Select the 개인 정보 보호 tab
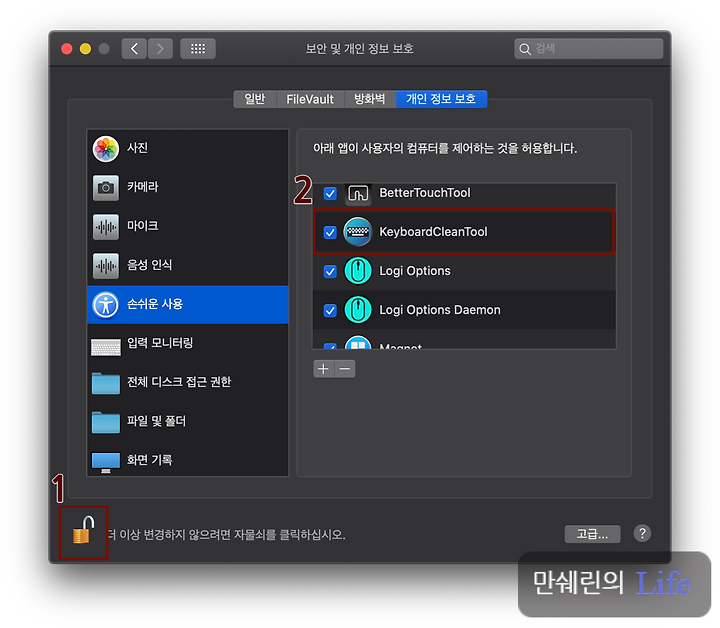Viewport: 720px width, 628px height. (441, 99)
